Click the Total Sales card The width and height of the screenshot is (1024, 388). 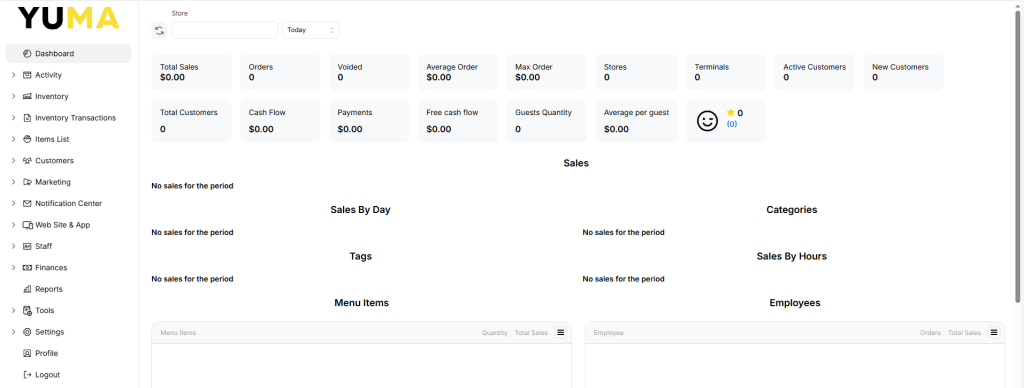point(191,73)
